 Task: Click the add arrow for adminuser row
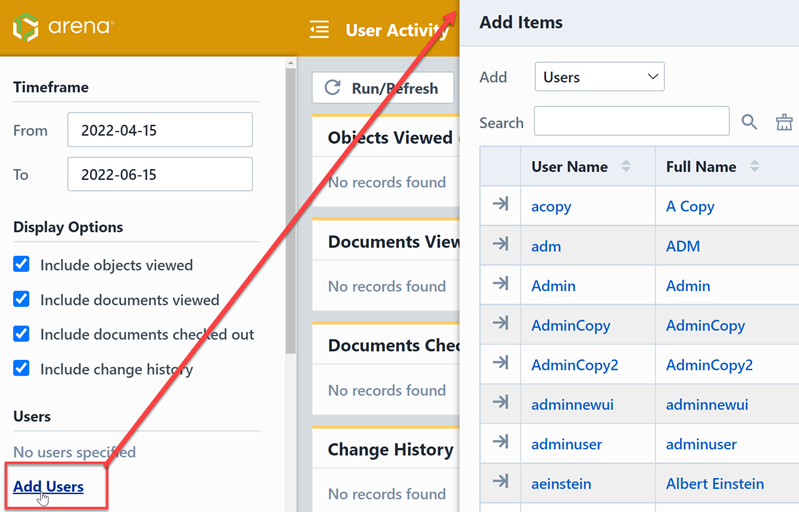click(x=500, y=442)
